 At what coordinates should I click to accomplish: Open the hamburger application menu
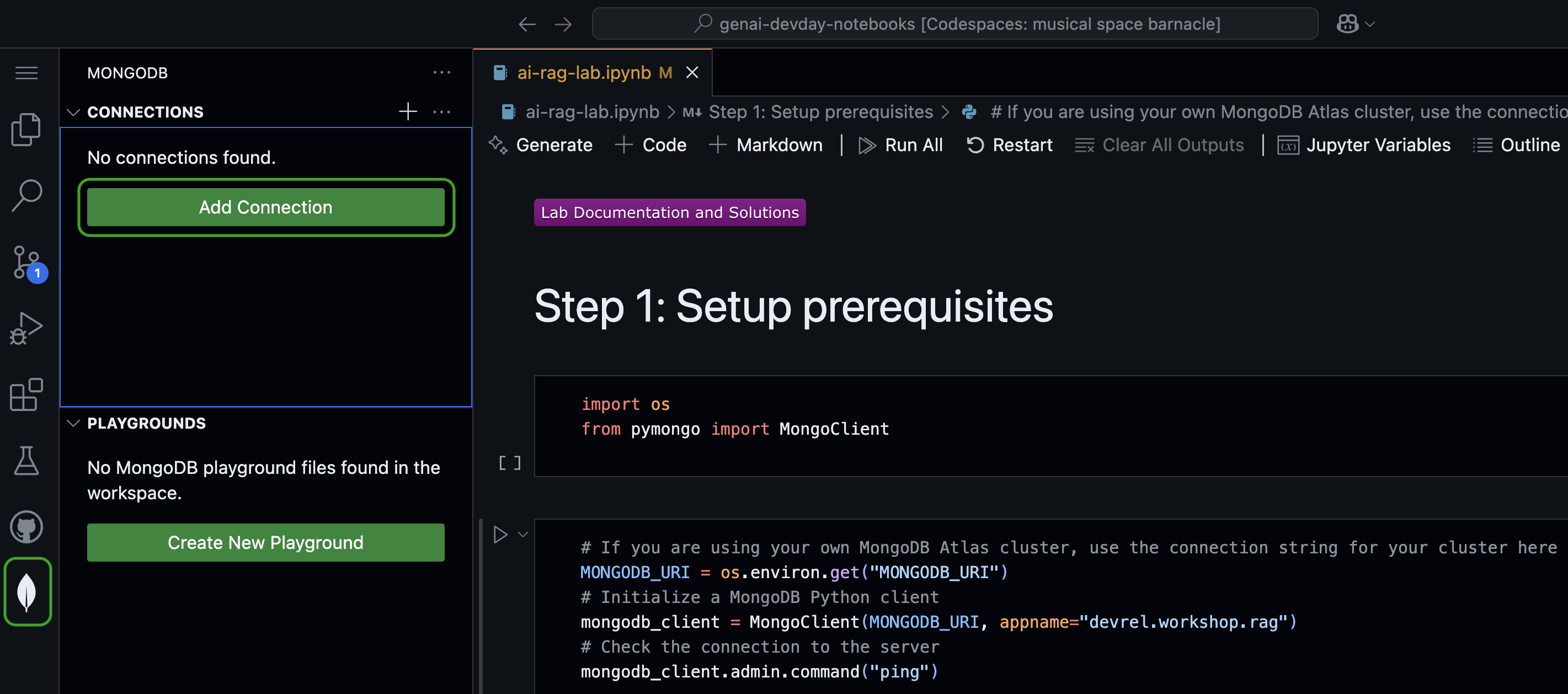[x=26, y=73]
